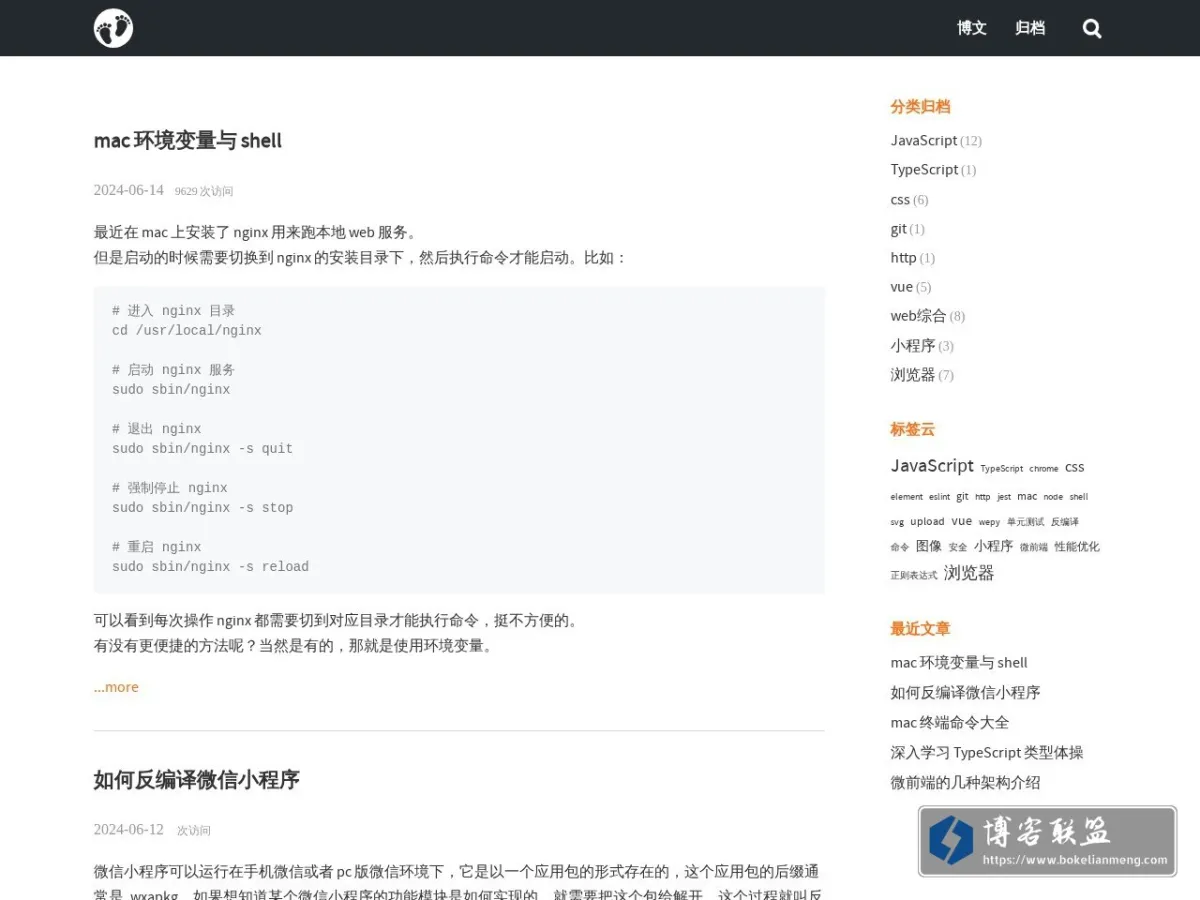This screenshot has height=900, width=1200.
Task: Select TypeScript (1) category
Action: click(x=933, y=170)
